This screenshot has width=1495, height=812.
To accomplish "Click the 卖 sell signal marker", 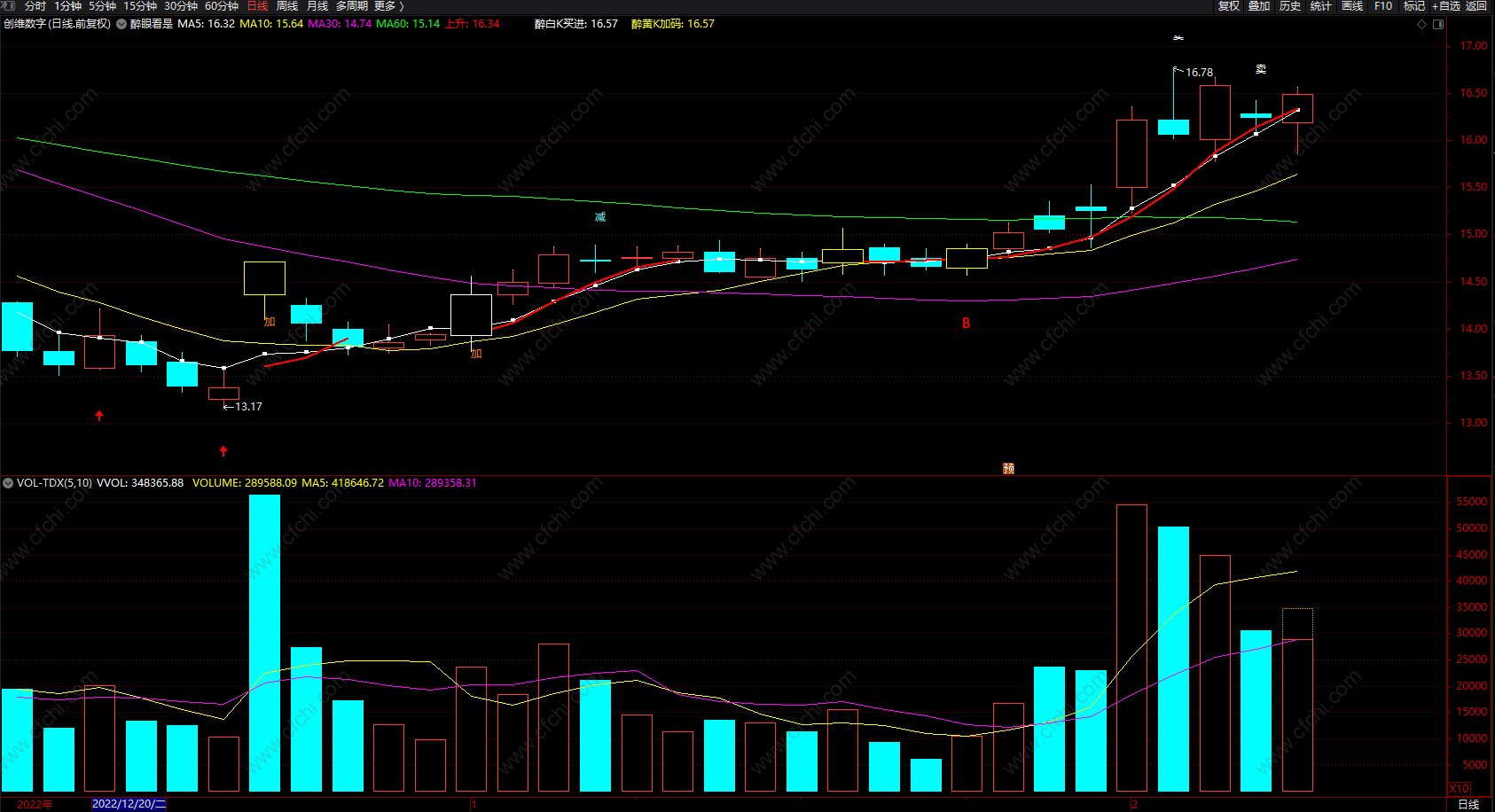I will tap(1261, 69).
